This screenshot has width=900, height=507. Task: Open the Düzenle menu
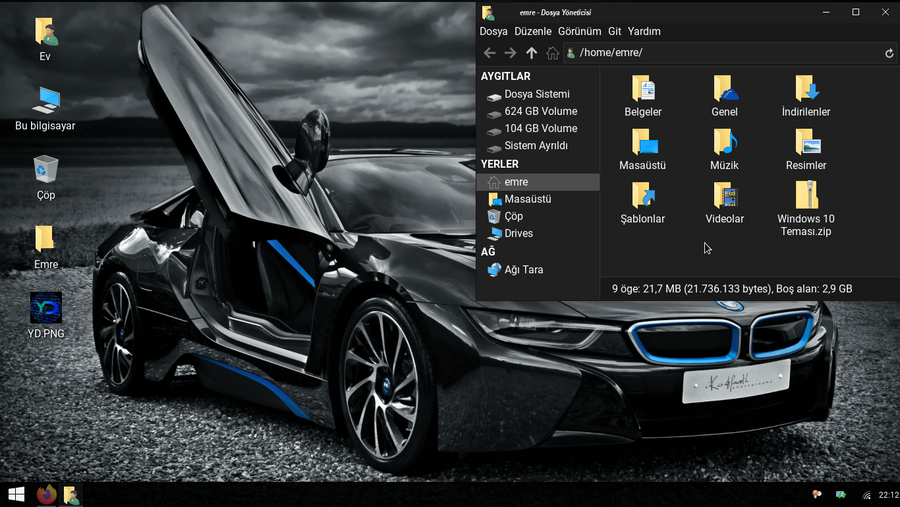[533, 32]
